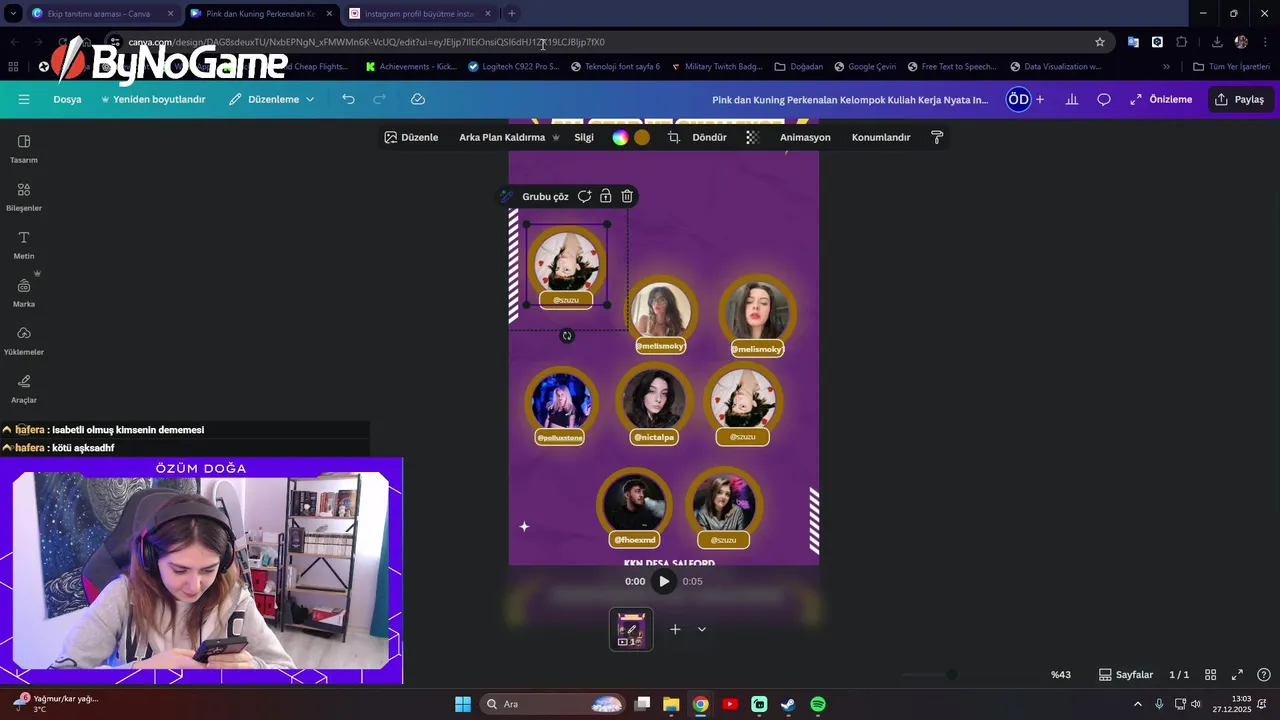Click the Paylaş share button
The height and width of the screenshot is (720, 1280).
coord(1240,99)
